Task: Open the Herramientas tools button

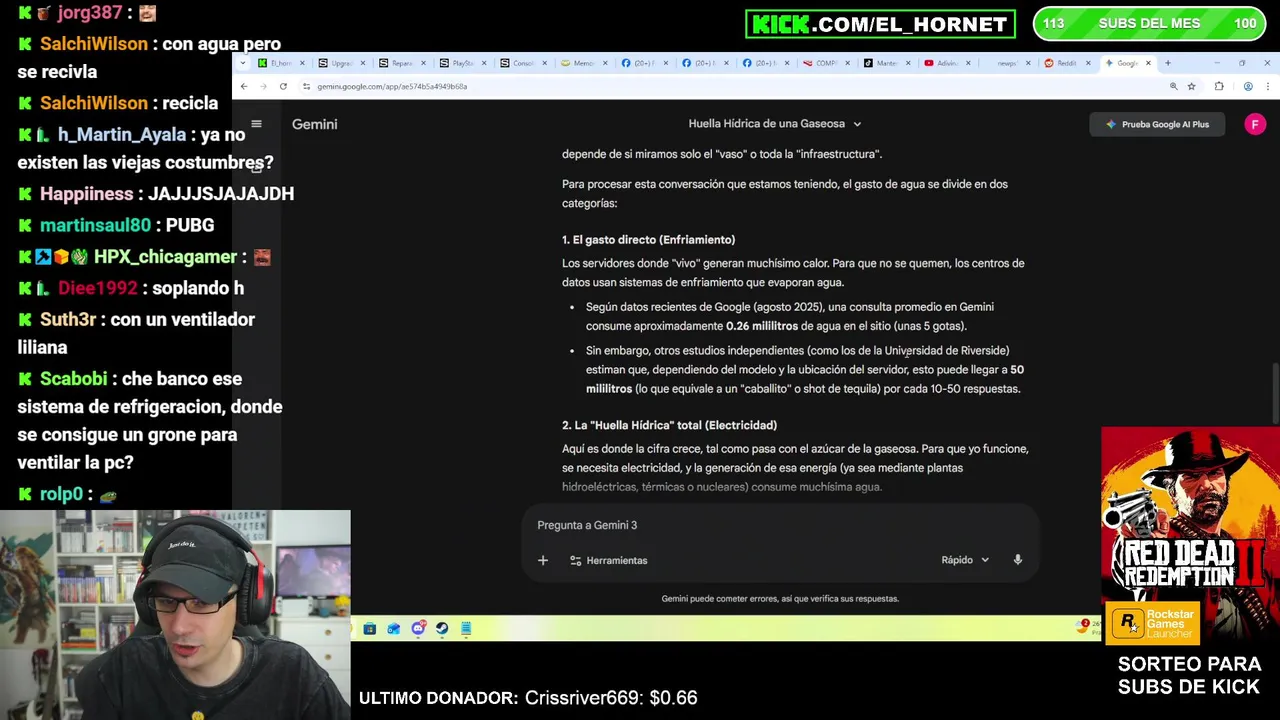Action: click(608, 560)
